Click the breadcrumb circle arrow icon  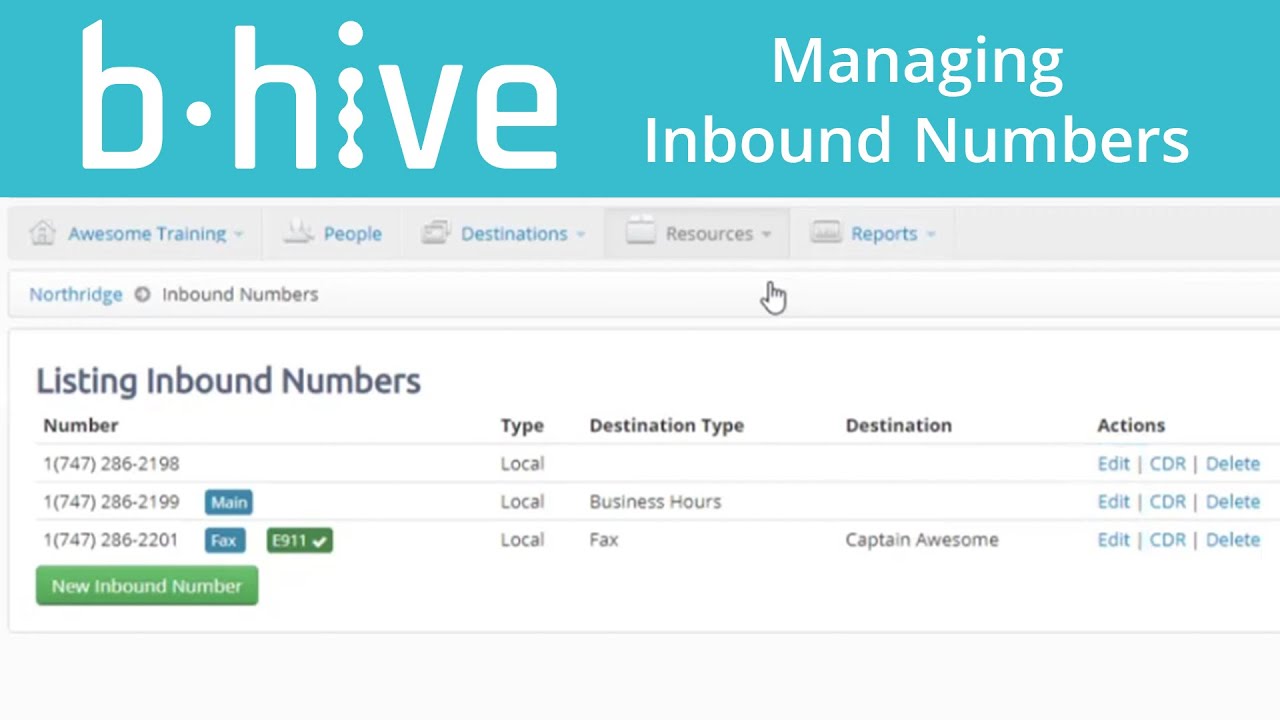[142, 294]
